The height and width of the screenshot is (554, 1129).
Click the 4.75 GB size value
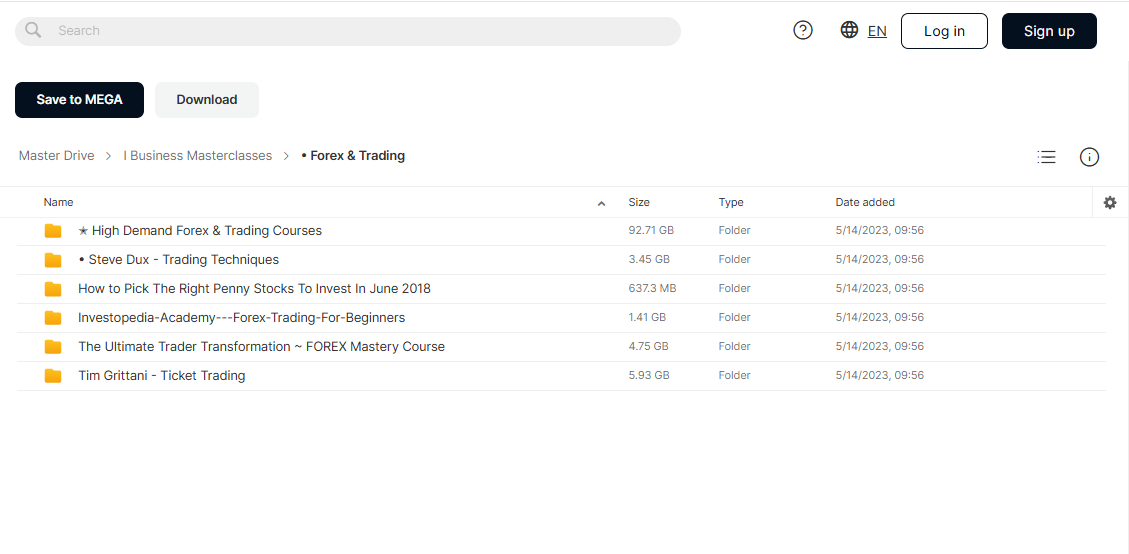tap(648, 347)
